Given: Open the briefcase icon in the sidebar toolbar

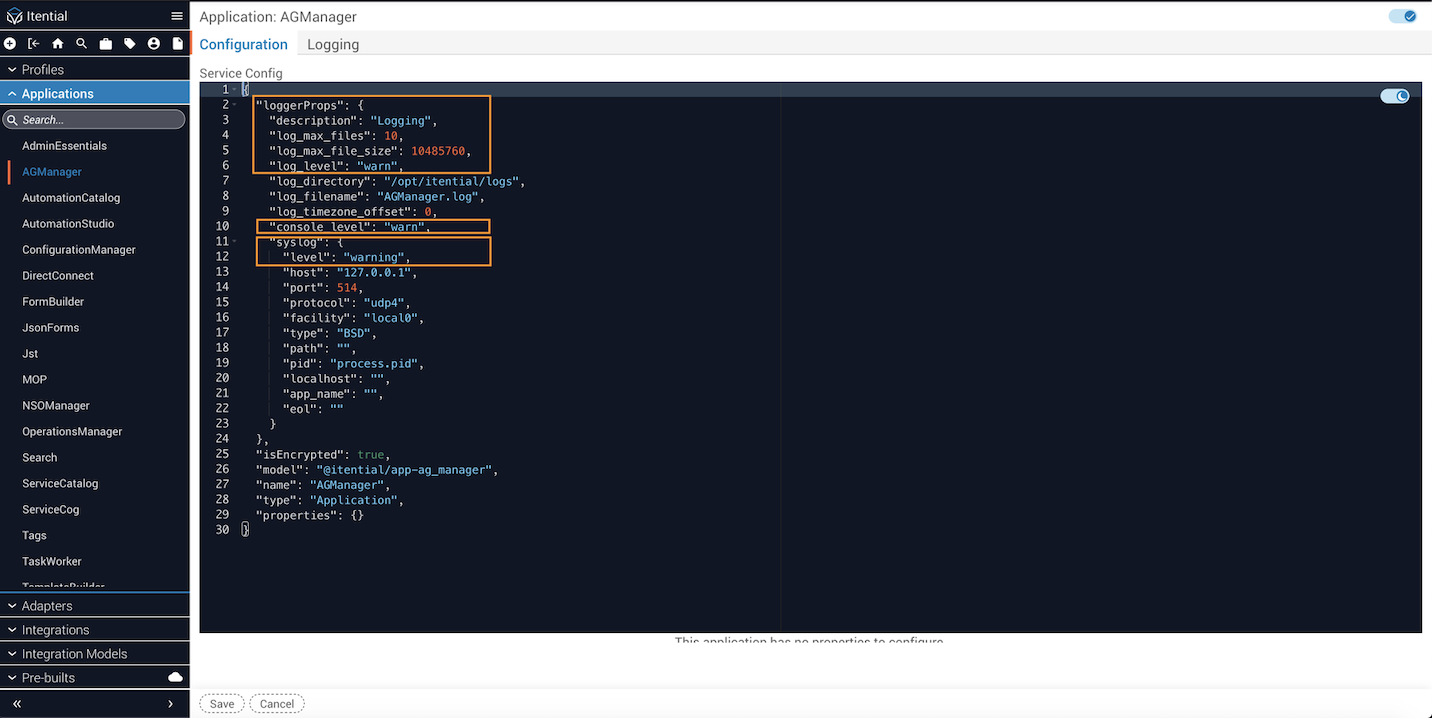Looking at the screenshot, I should pyautogui.click(x=106, y=44).
